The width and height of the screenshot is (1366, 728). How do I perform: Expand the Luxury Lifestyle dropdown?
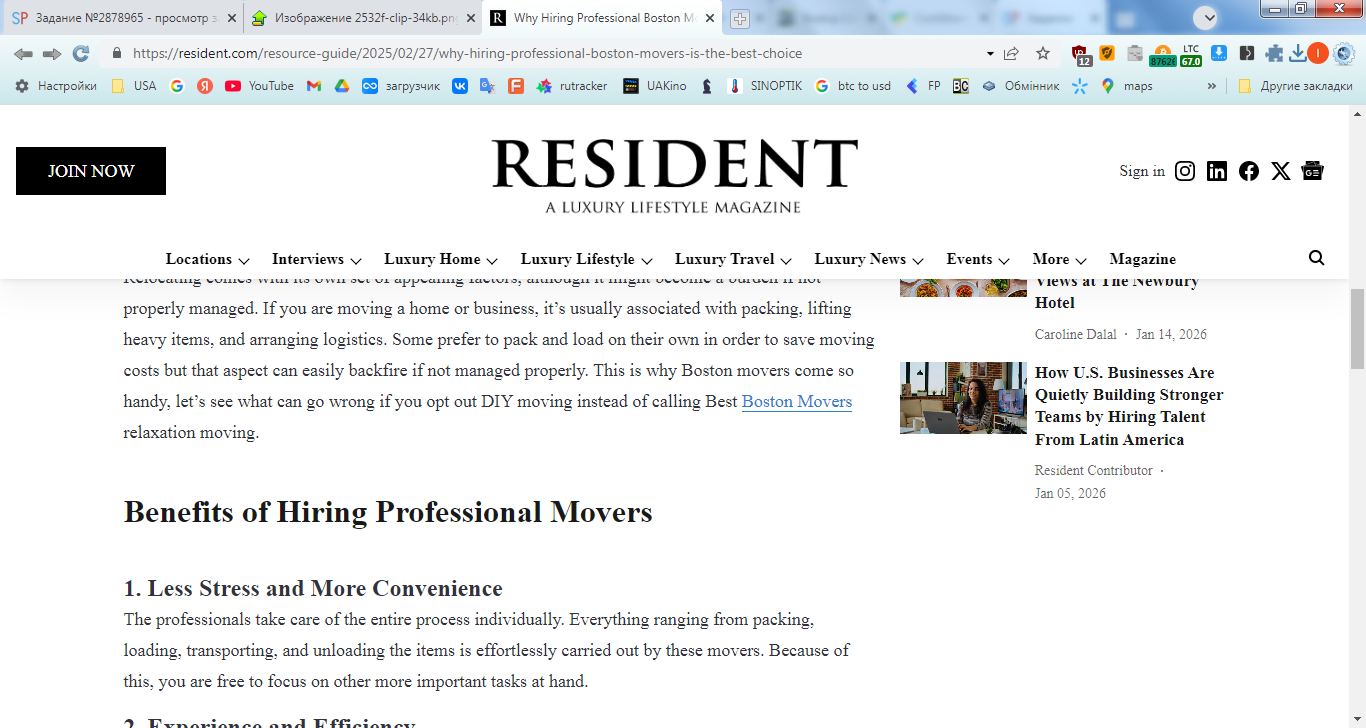pyautogui.click(x=587, y=259)
